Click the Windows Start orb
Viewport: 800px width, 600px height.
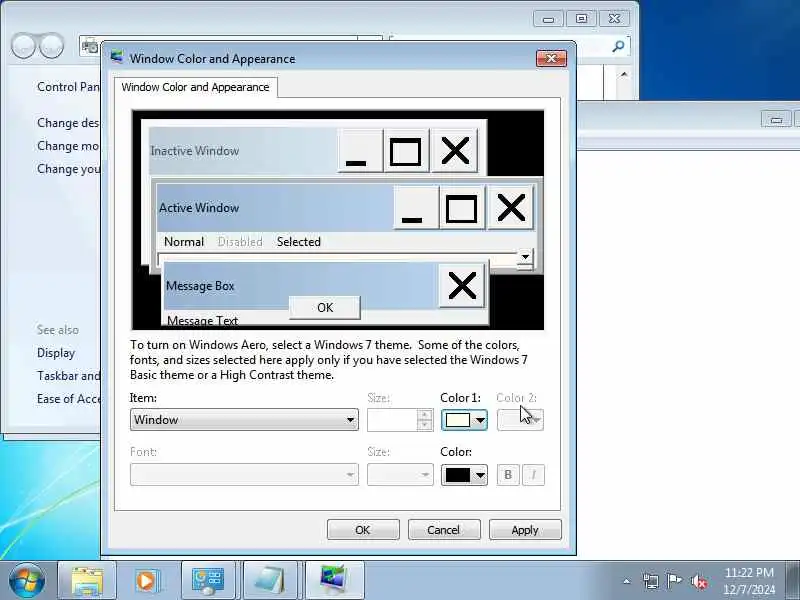point(27,581)
